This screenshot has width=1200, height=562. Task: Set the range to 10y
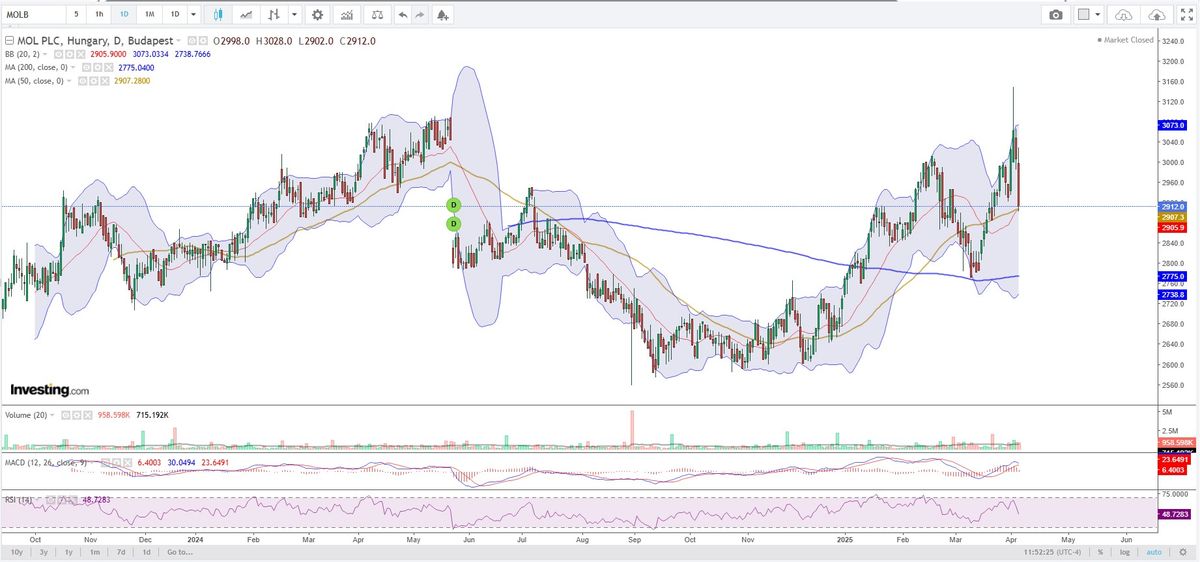[x=17, y=552]
